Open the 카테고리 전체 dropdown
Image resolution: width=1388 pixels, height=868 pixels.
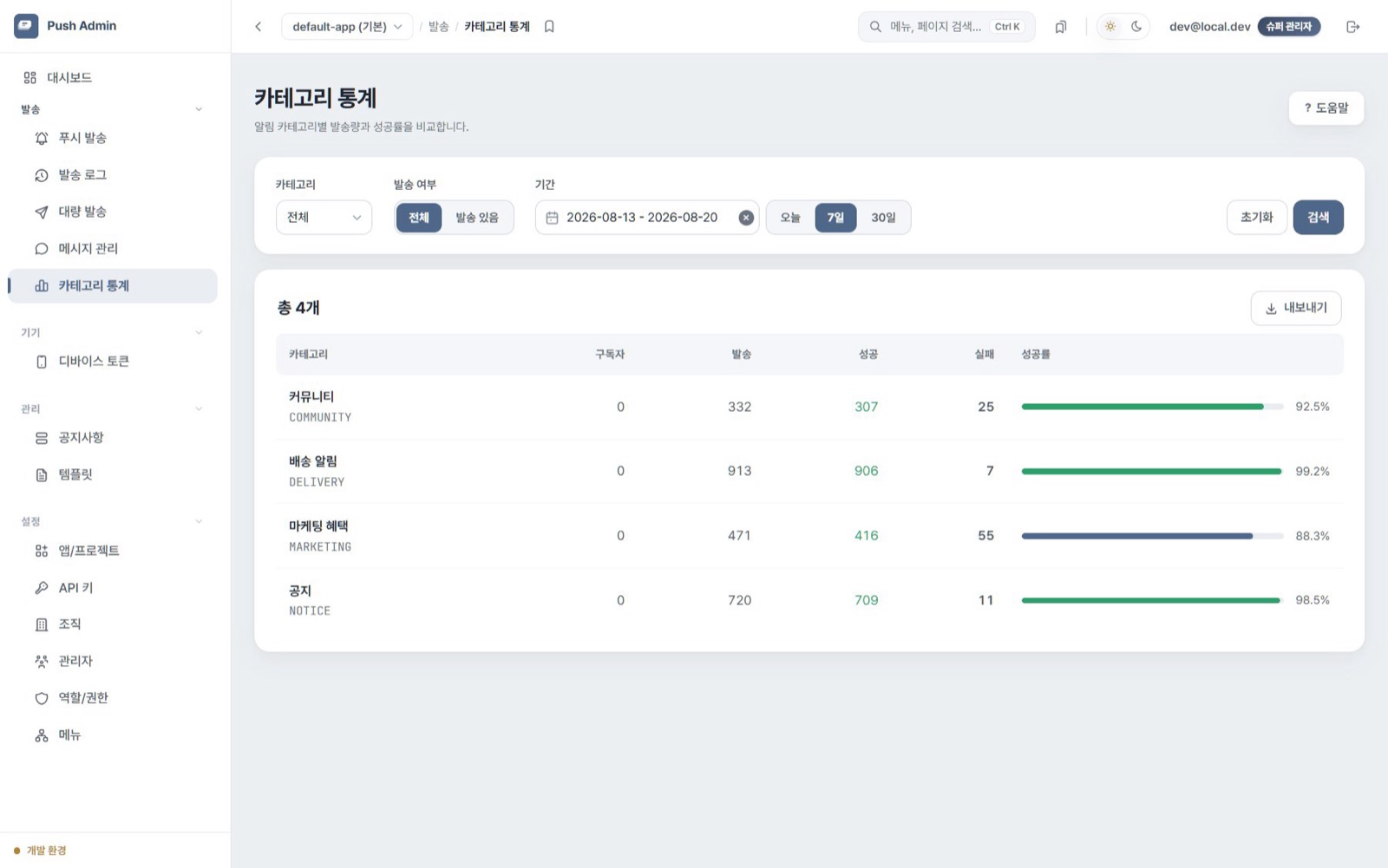pos(324,218)
